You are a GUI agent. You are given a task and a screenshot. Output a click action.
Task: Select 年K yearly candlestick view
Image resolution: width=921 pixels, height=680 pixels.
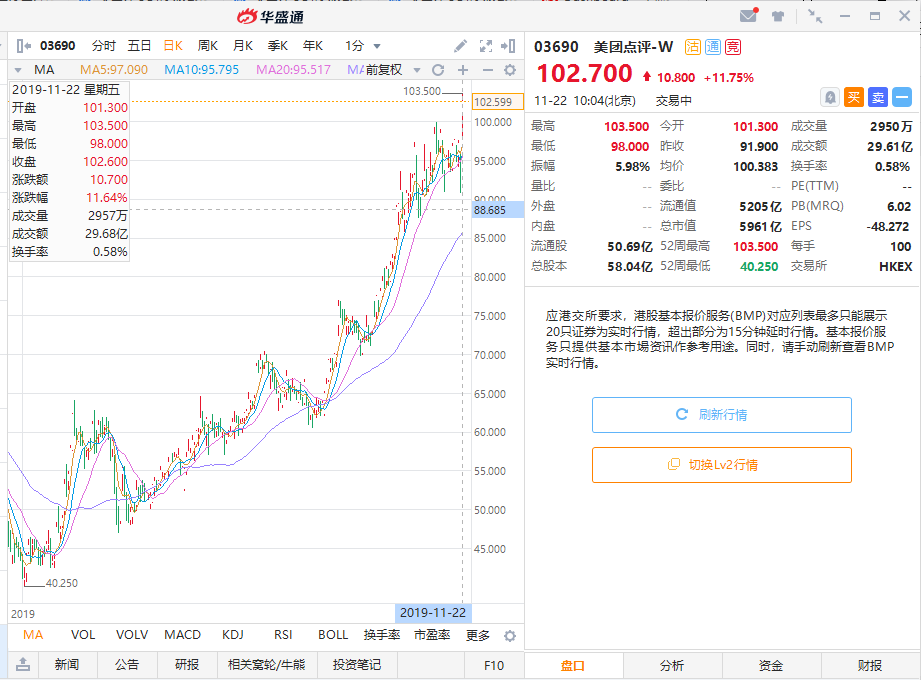(x=312, y=46)
